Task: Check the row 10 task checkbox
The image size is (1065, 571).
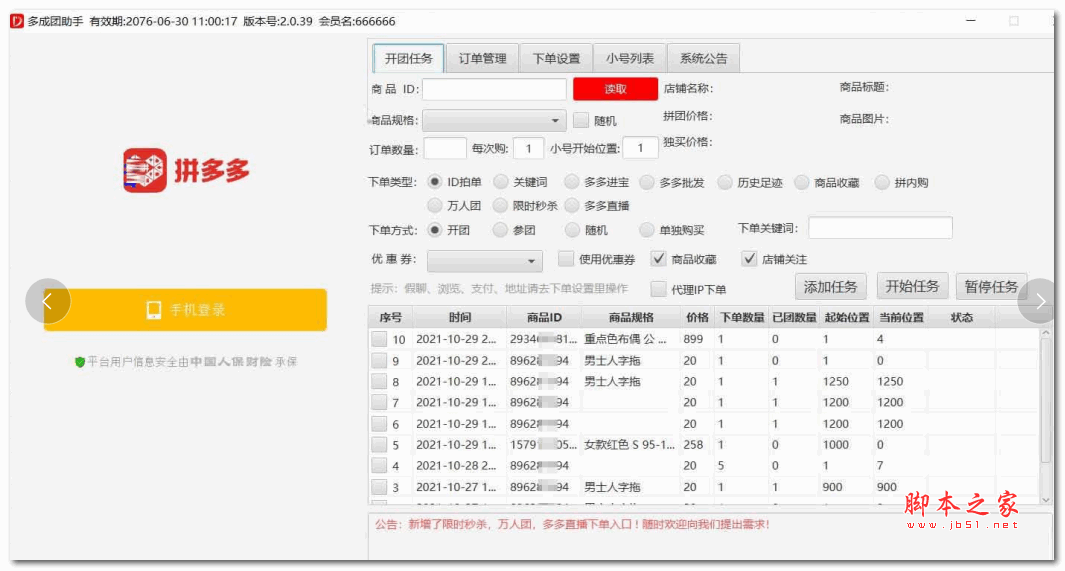Action: tap(379, 339)
